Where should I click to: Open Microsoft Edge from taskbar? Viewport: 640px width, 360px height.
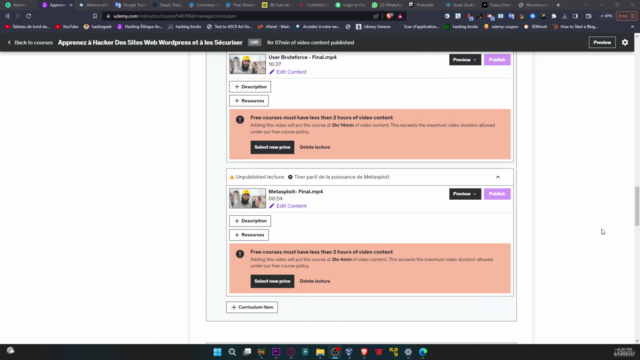[x=423, y=352]
